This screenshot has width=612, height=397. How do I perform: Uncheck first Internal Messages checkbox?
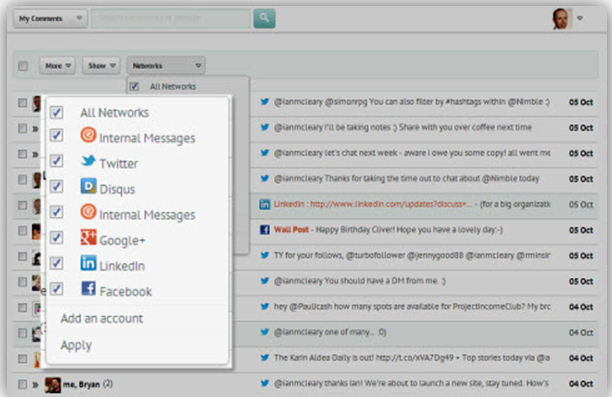[x=57, y=135]
